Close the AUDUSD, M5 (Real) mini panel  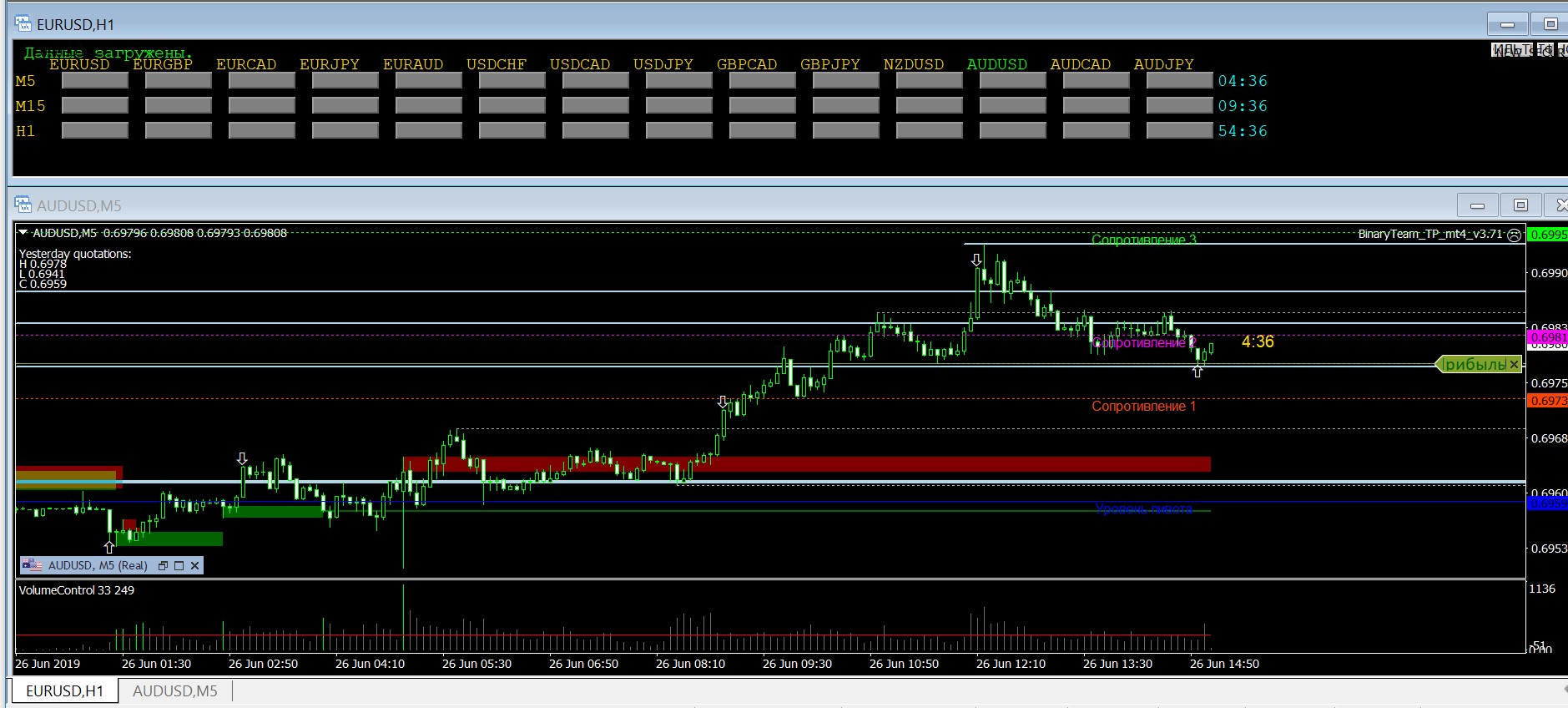click(194, 565)
